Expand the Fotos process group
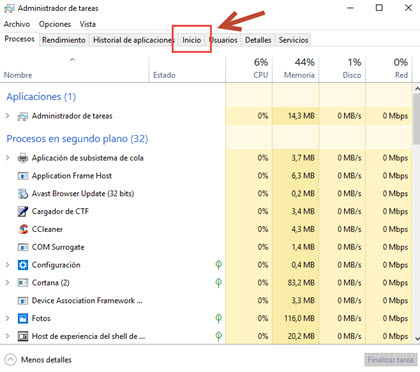Screen dimensions: 420x372 coord(8,318)
